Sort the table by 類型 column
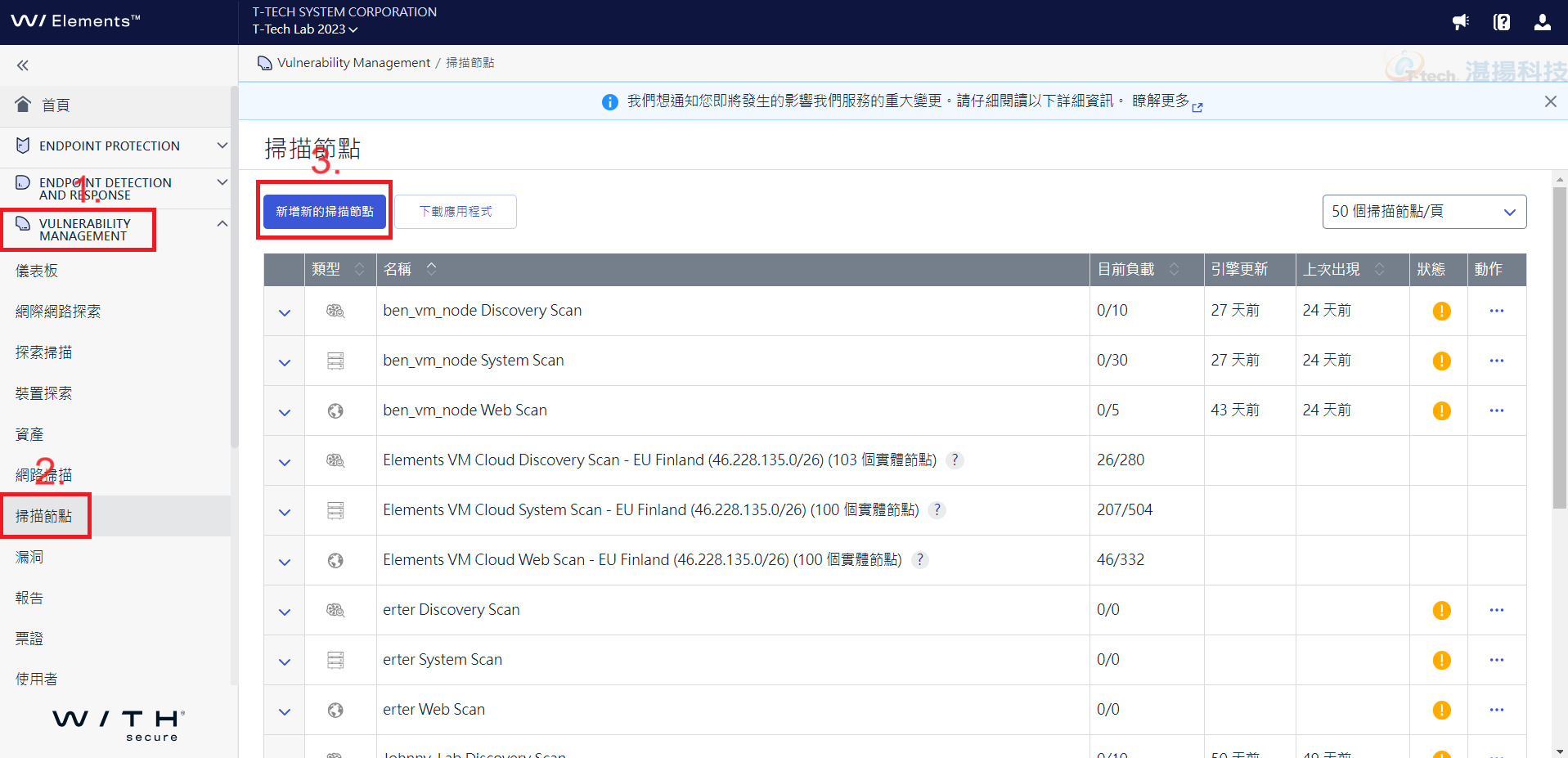The width and height of the screenshot is (1568, 758). (359, 269)
